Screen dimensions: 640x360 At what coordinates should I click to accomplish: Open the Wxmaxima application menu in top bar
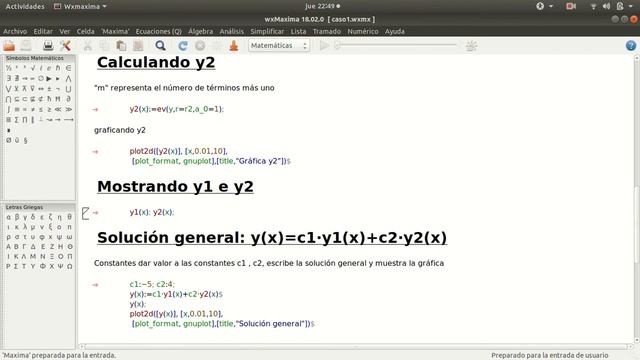(x=80, y=7)
